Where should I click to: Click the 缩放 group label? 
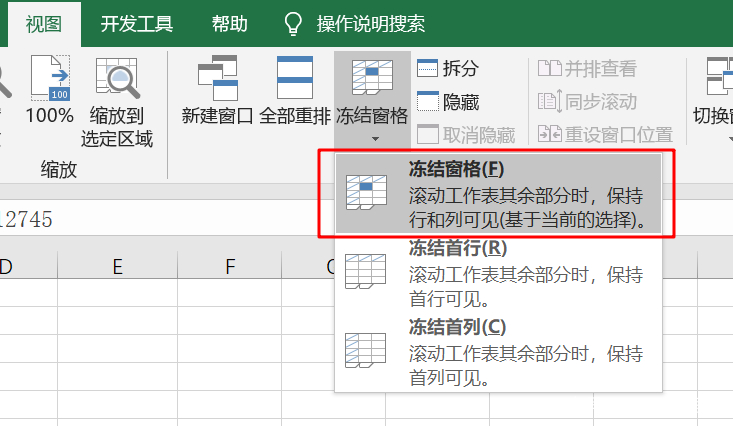[58, 169]
